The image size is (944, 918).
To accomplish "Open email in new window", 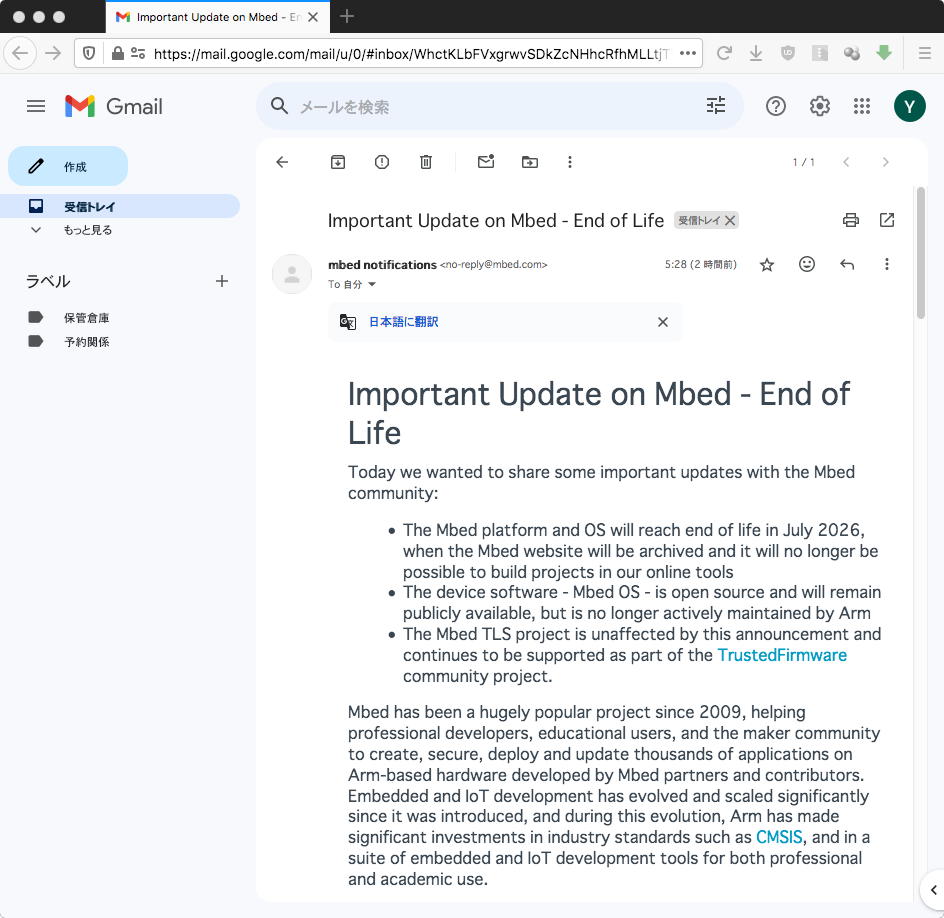I will [887, 220].
